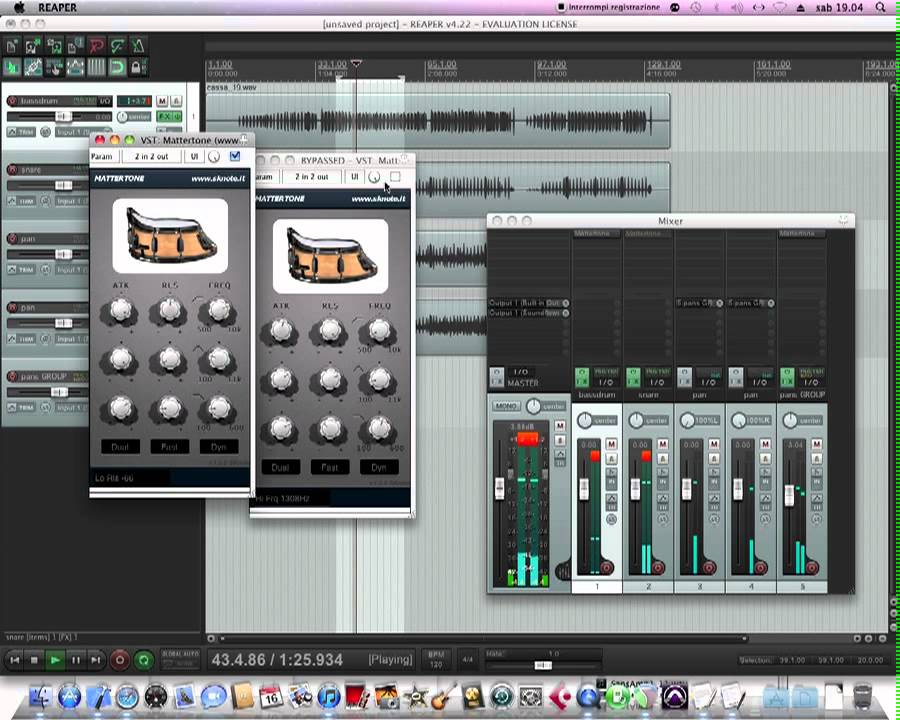Click Fast button in front Mattertone plugin
This screenshot has height=720, width=900.
169,447
